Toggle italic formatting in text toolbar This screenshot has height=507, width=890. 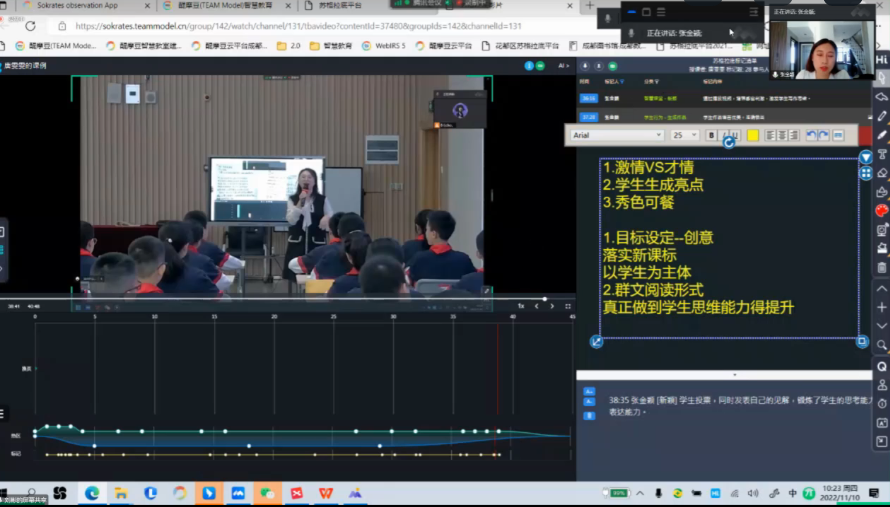[723, 135]
